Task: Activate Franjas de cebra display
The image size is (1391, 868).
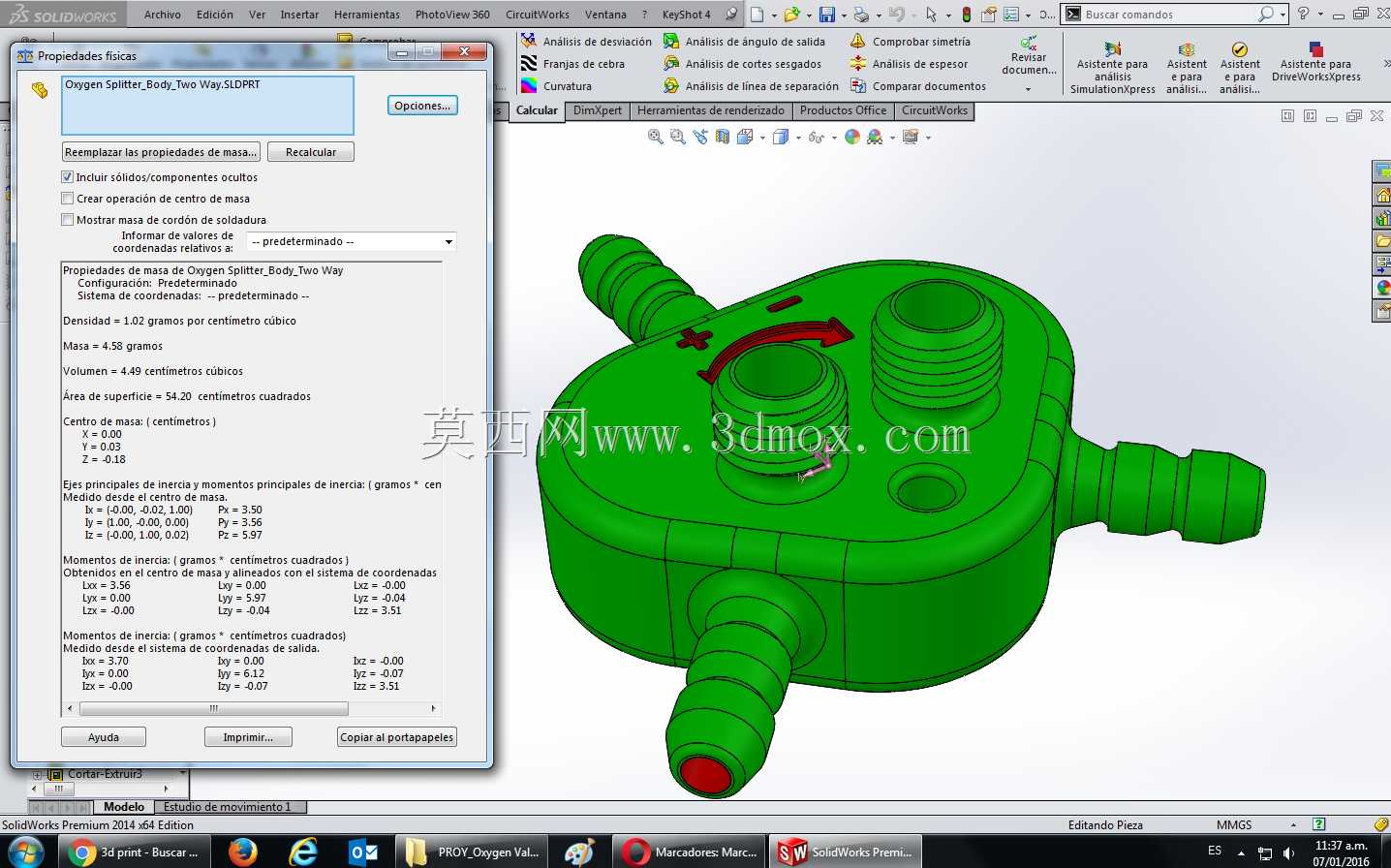Action: pos(572,64)
